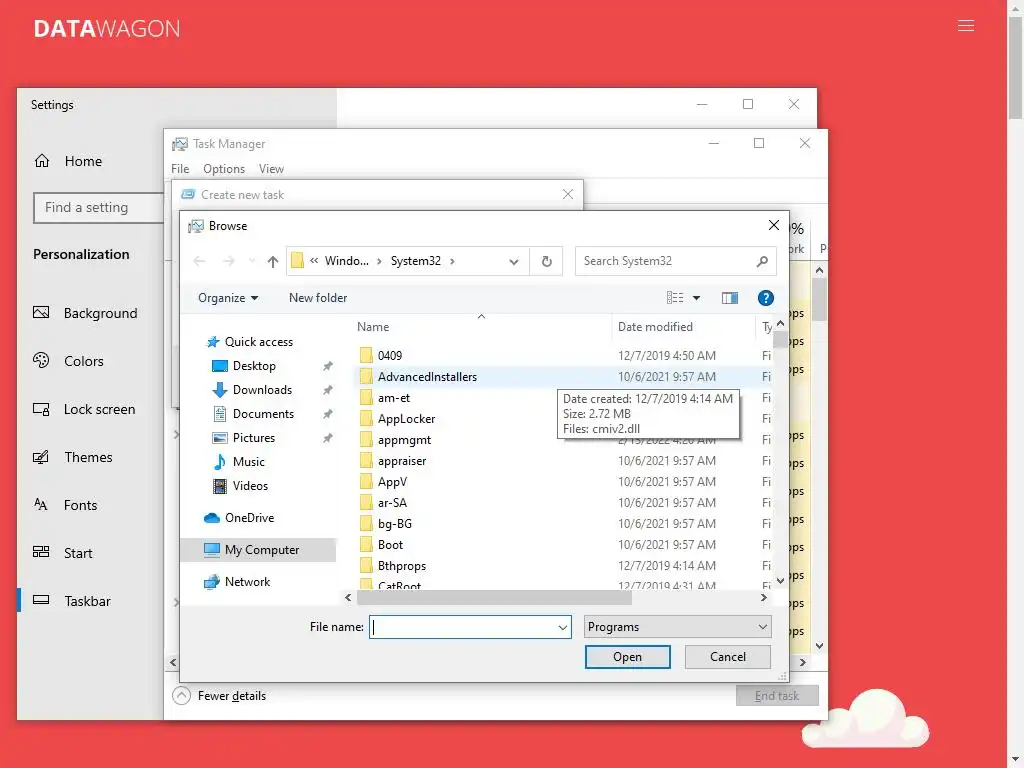The width and height of the screenshot is (1024, 768).
Task: Expand the address bar history dropdown
Action: coord(514,261)
